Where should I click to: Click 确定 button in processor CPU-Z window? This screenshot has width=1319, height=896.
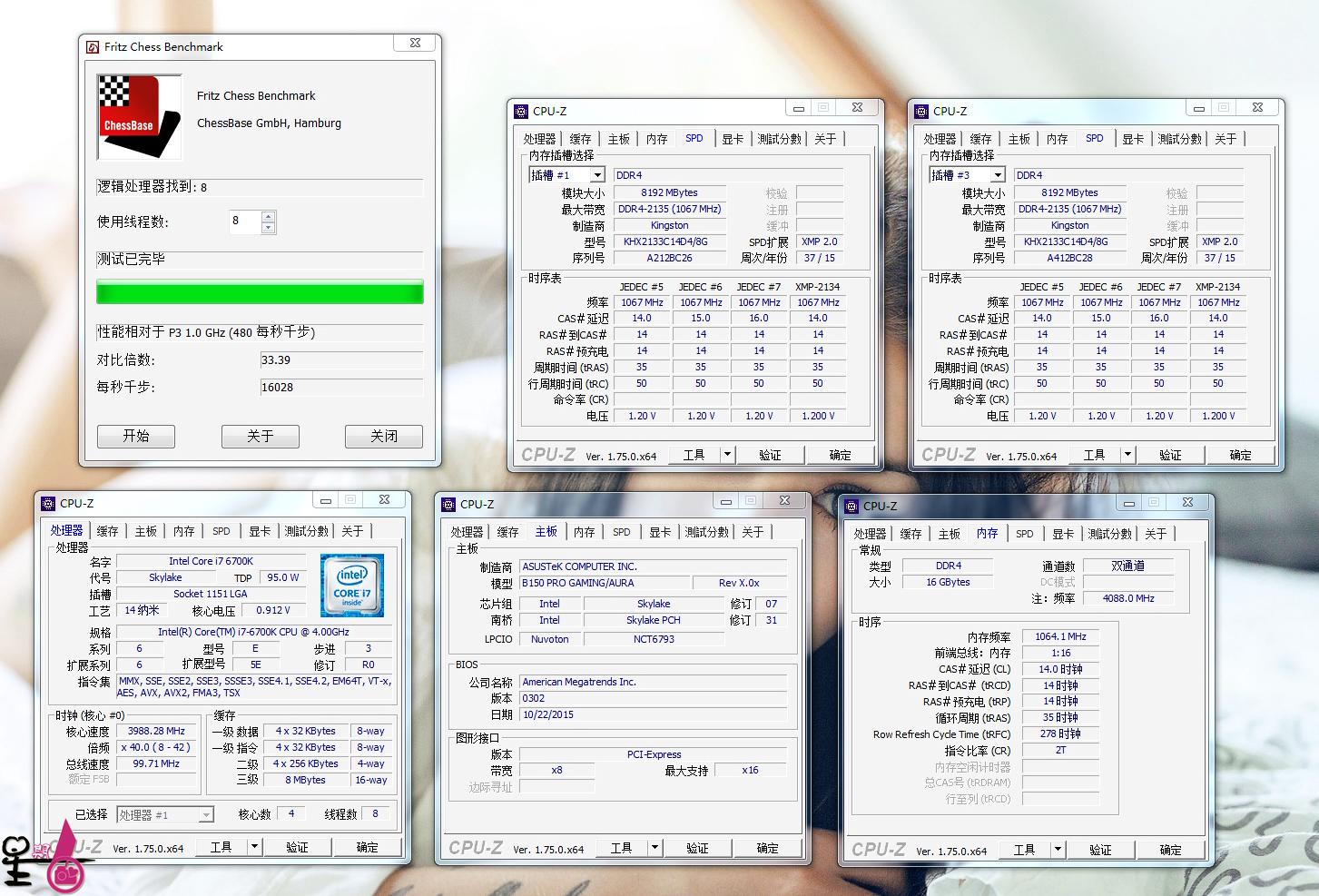[x=368, y=847]
